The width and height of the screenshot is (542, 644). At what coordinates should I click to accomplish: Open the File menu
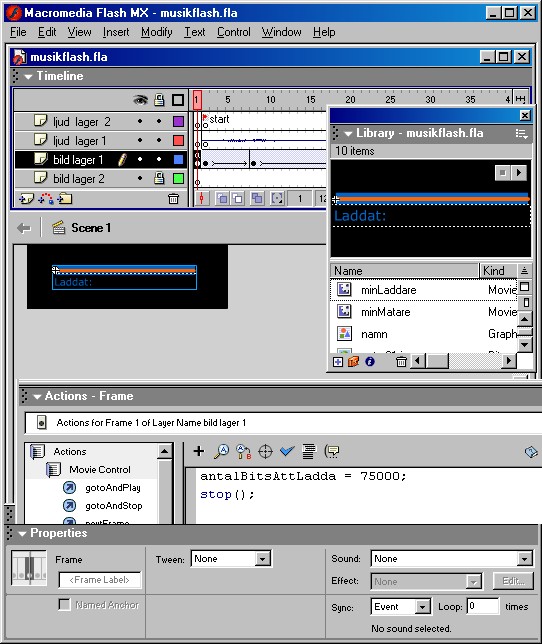pos(18,32)
